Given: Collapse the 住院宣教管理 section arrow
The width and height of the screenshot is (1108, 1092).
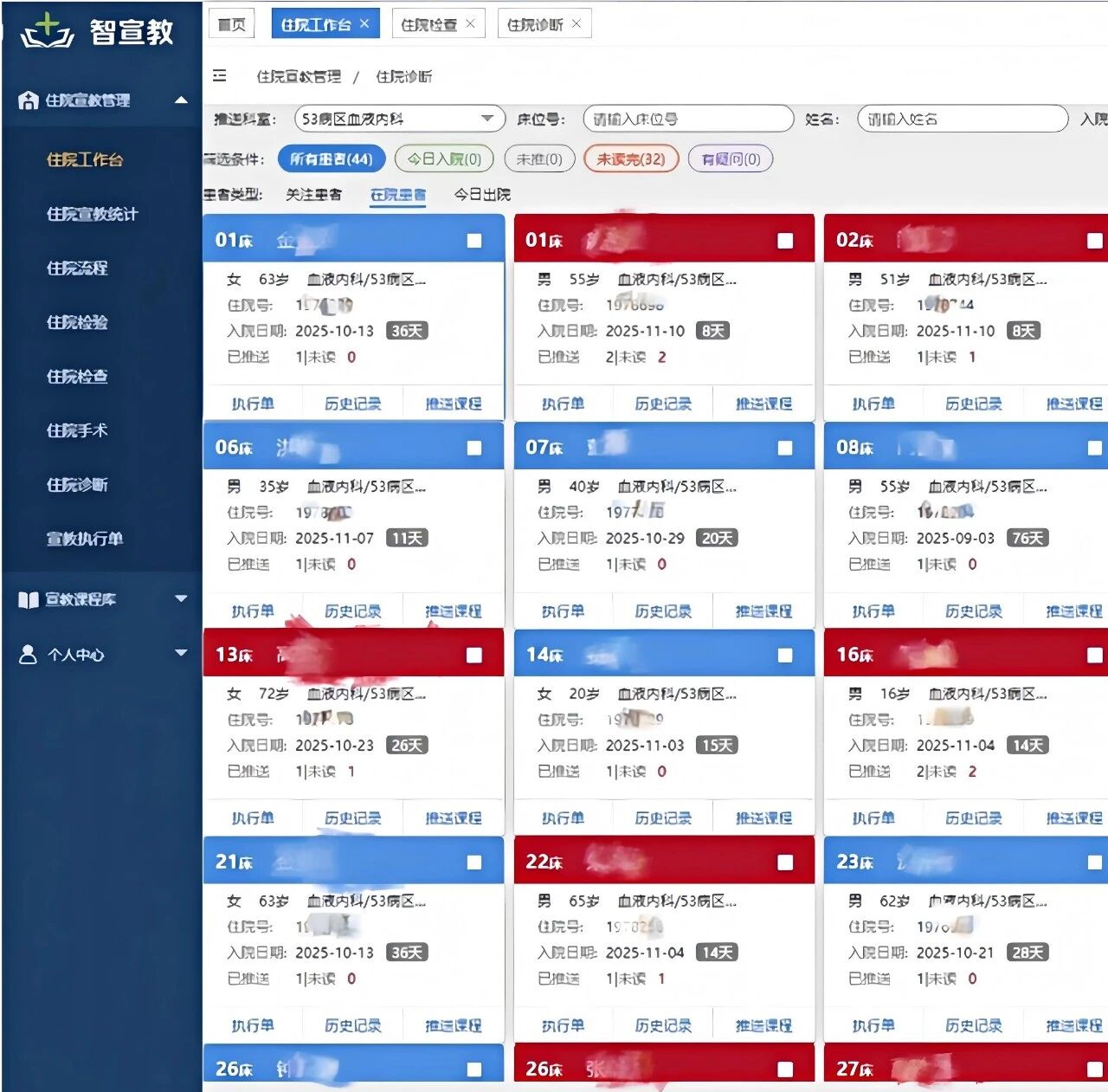Looking at the screenshot, I should (181, 100).
